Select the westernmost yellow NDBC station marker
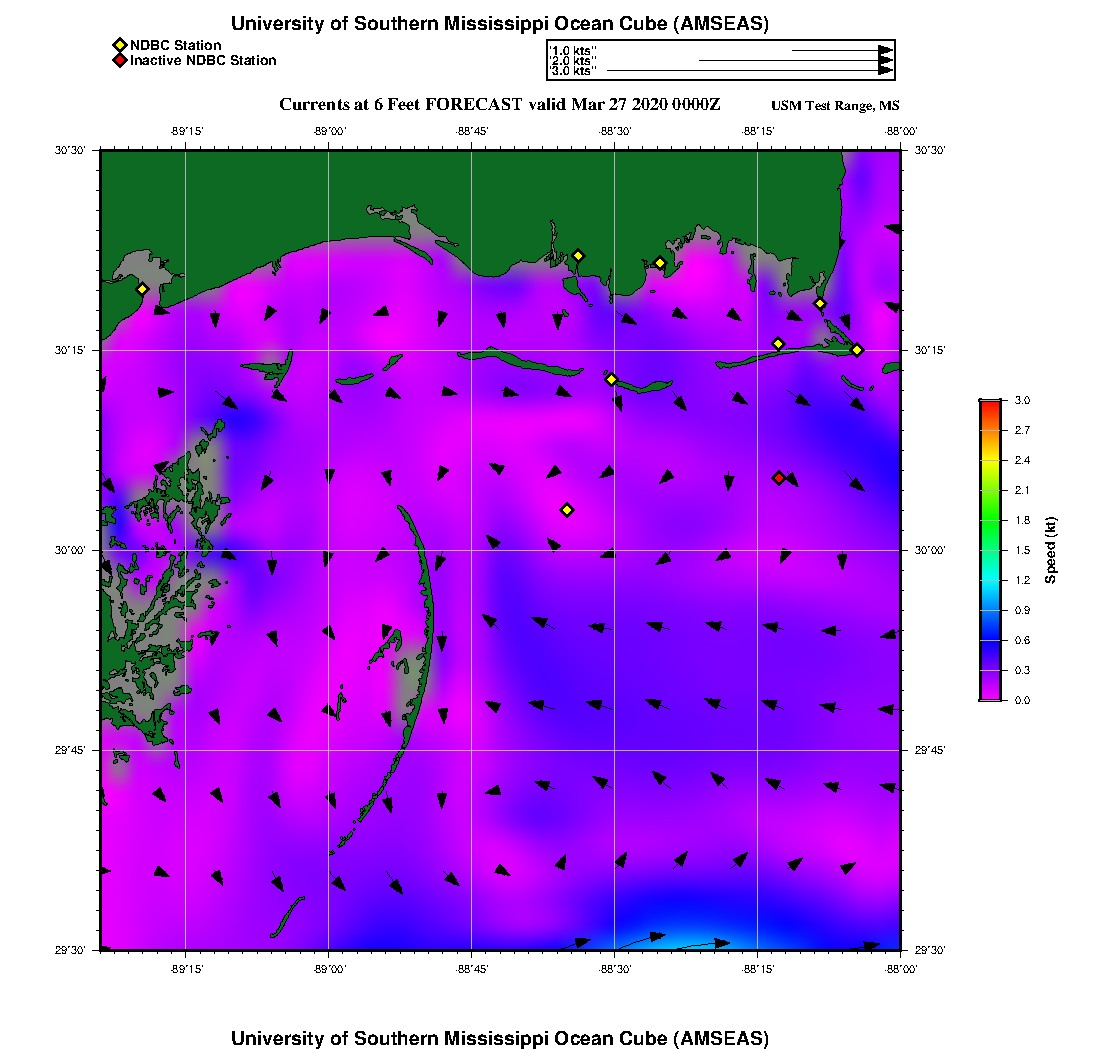The image size is (1100, 1050). (x=143, y=289)
